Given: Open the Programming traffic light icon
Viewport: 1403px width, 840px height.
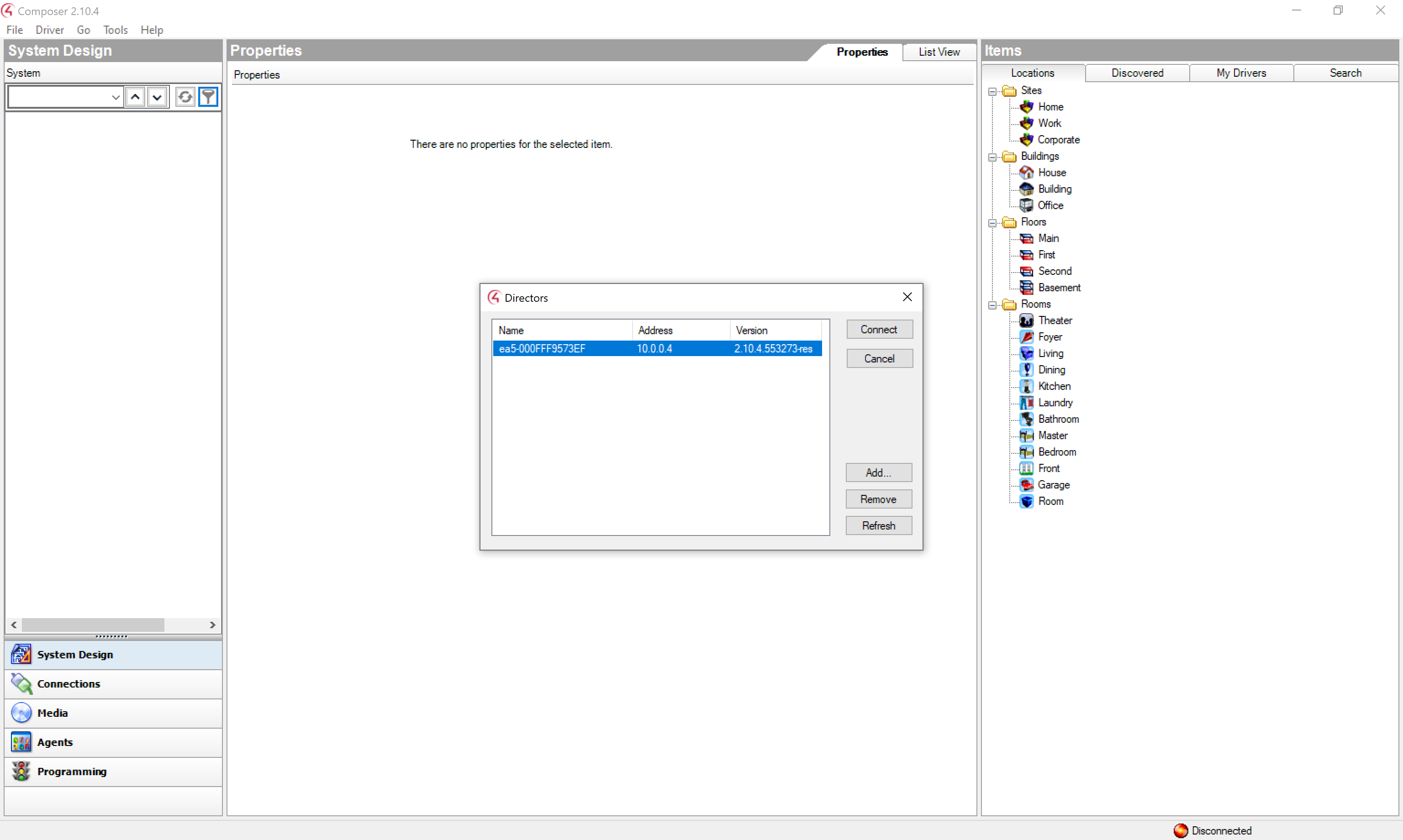Looking at the screenshot, I should point(21,772).
